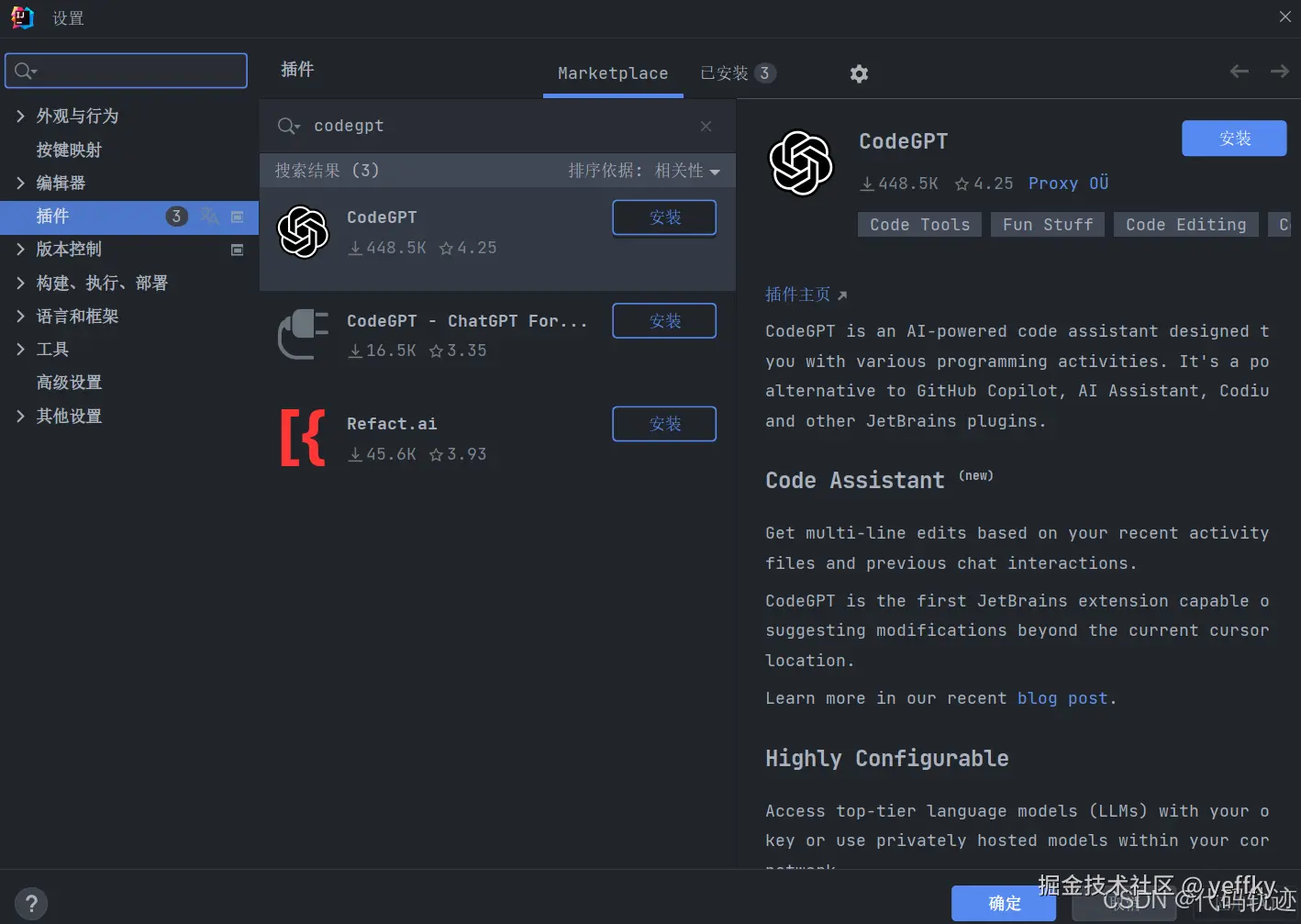The width and height of the screenshot is (1301, 924).
Task: Open the plugin settings gear menu
Action: pos(859,73)
